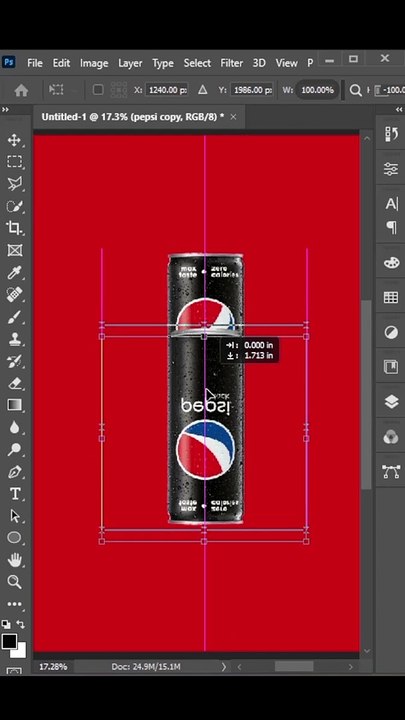Select the Path Selection tool
405x720 pixels.
(14, 516)
